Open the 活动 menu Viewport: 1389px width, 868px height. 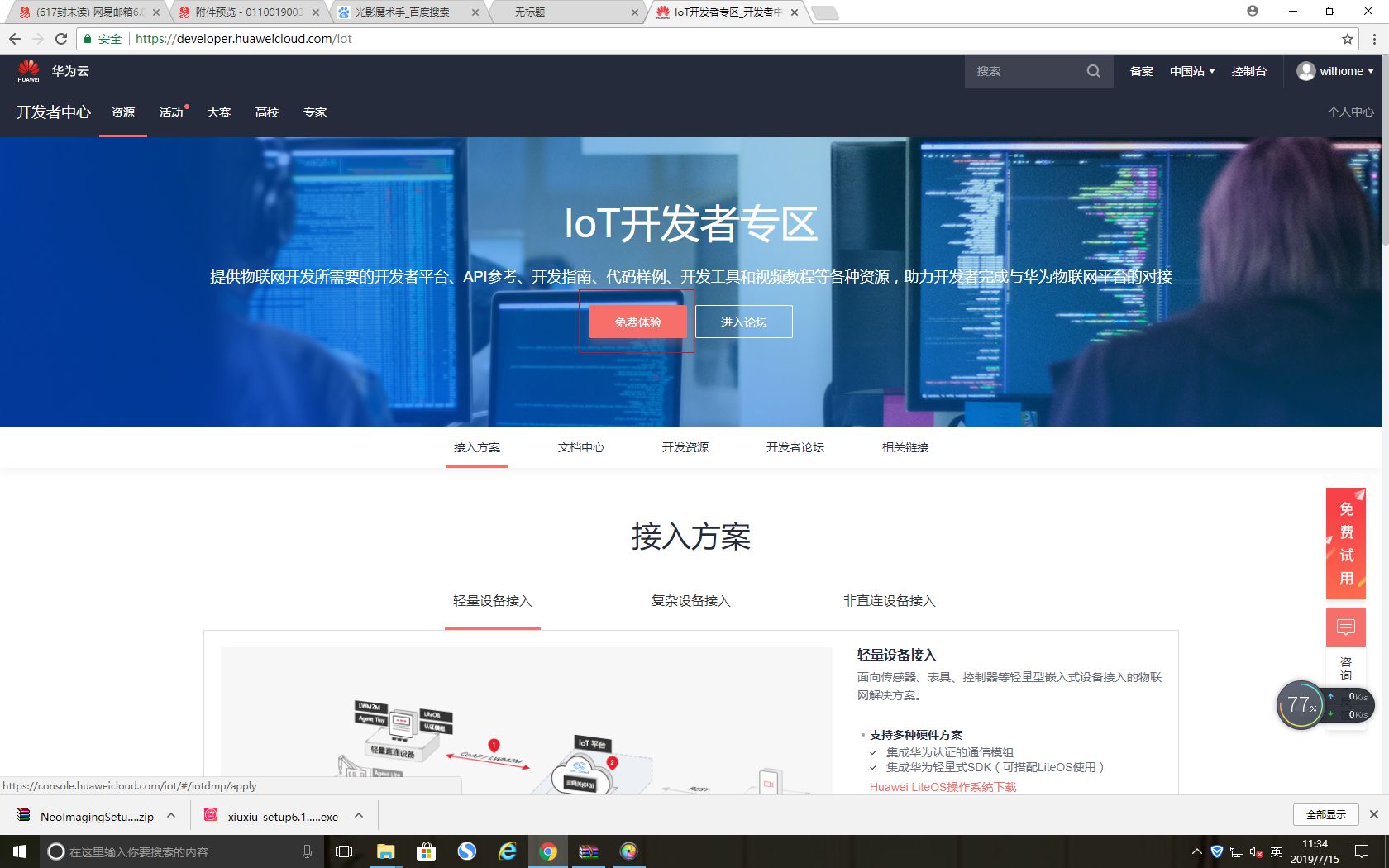171,112
